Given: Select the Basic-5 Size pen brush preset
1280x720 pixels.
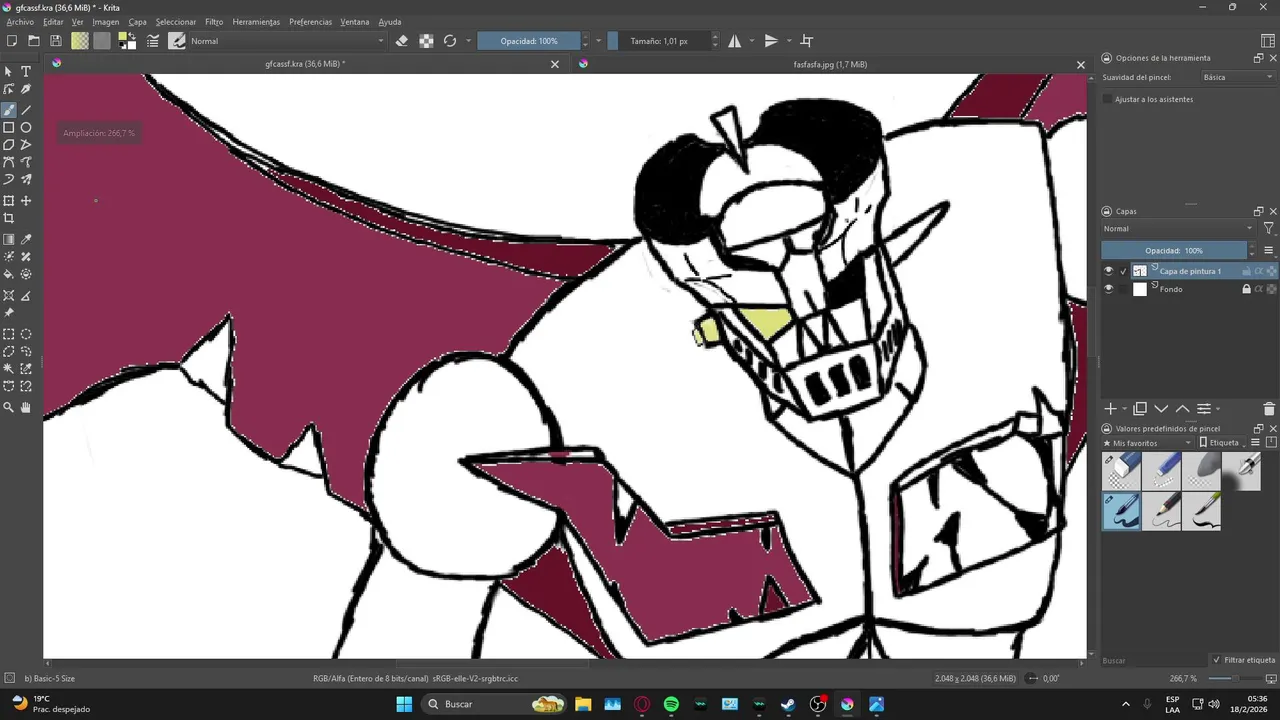Looking at the screenshot, I should [x=1122, y=511].
